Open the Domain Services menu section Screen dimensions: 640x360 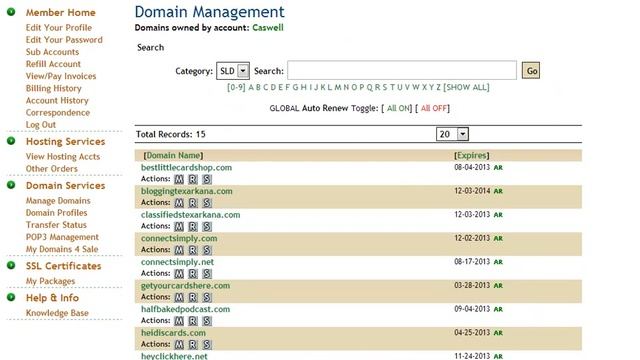[65, 186]
